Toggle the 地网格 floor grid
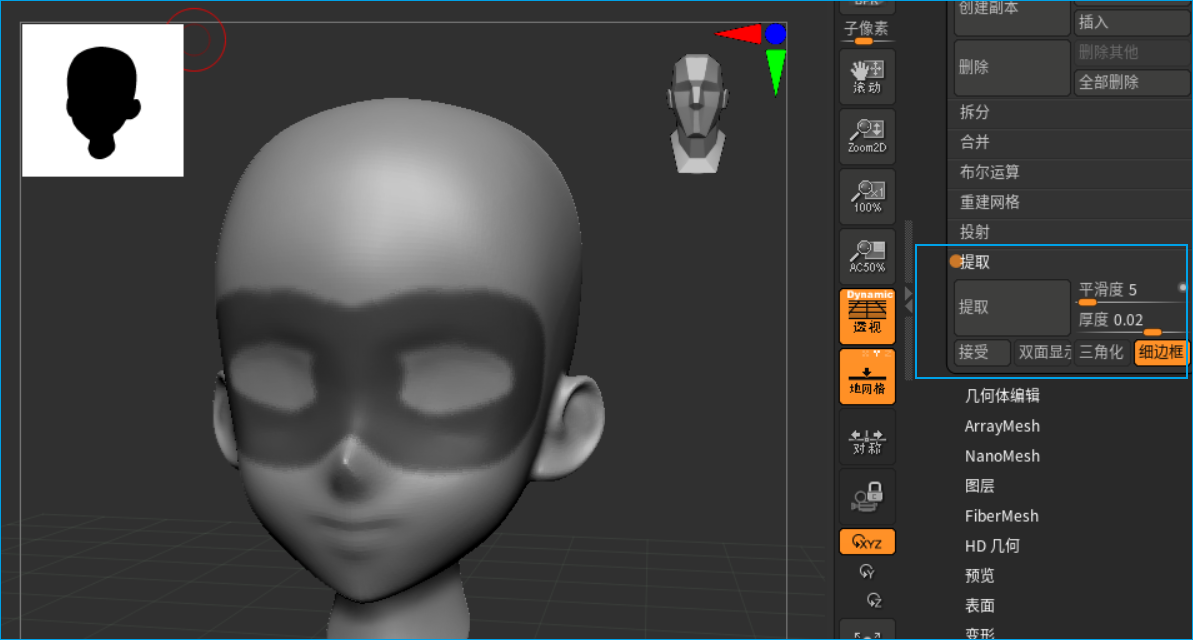This screenshot has width=1193, height=640. (x=867, y=377)
